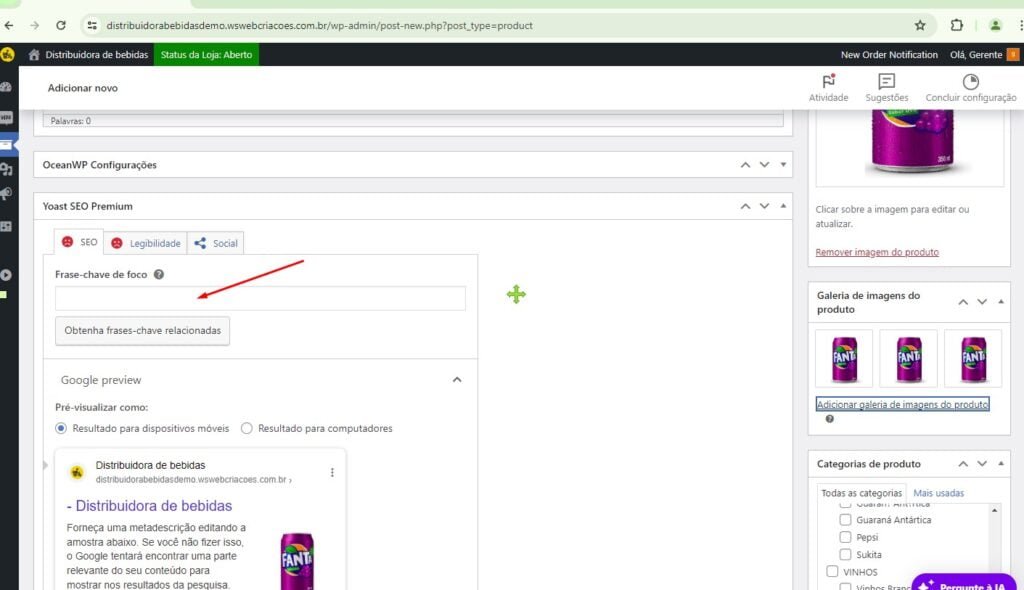Check the VINHOS category checkbox
Image resolution: width=1024 pixels, height=590 pixels.
click(832, 572)
